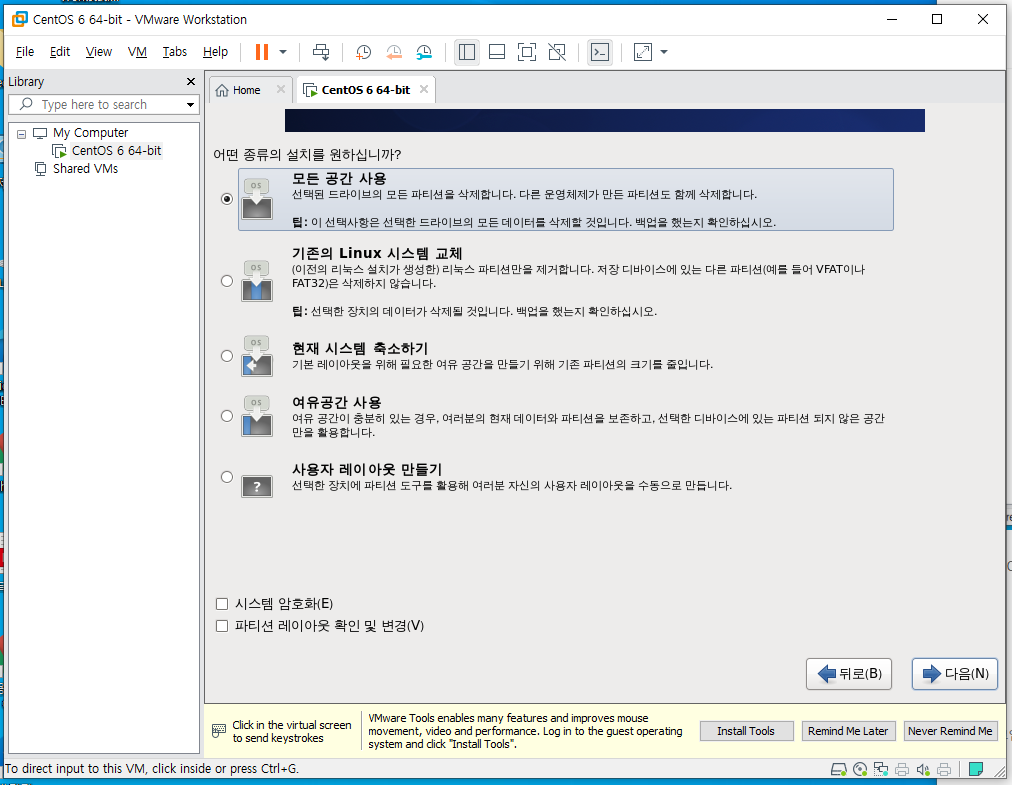Screen dimensions: 1012x785
Task: Open the File menu
Action: click(x=25, y=52)
